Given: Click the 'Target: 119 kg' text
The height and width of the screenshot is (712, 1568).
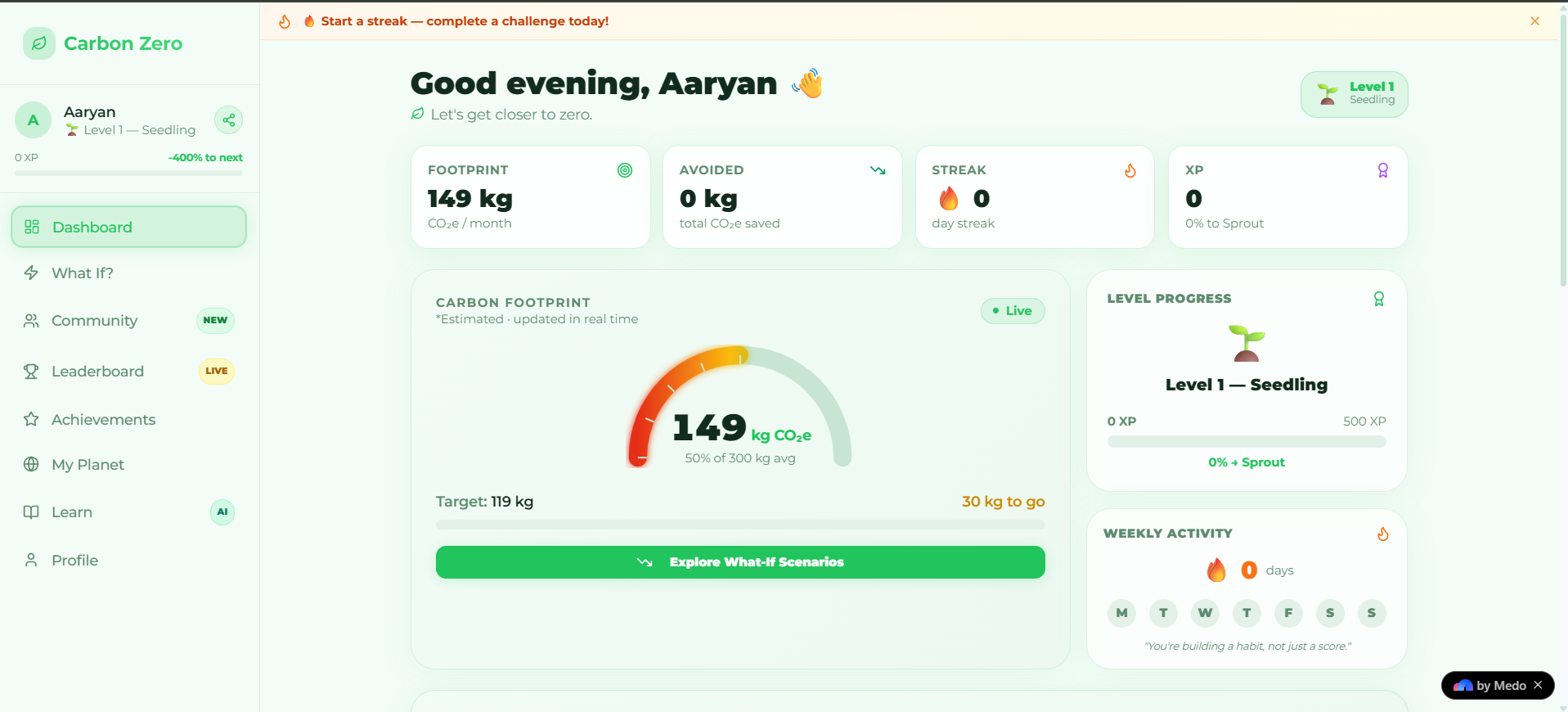Looking at the screenshot, I should pyautogui.click(x=484, y=502).
